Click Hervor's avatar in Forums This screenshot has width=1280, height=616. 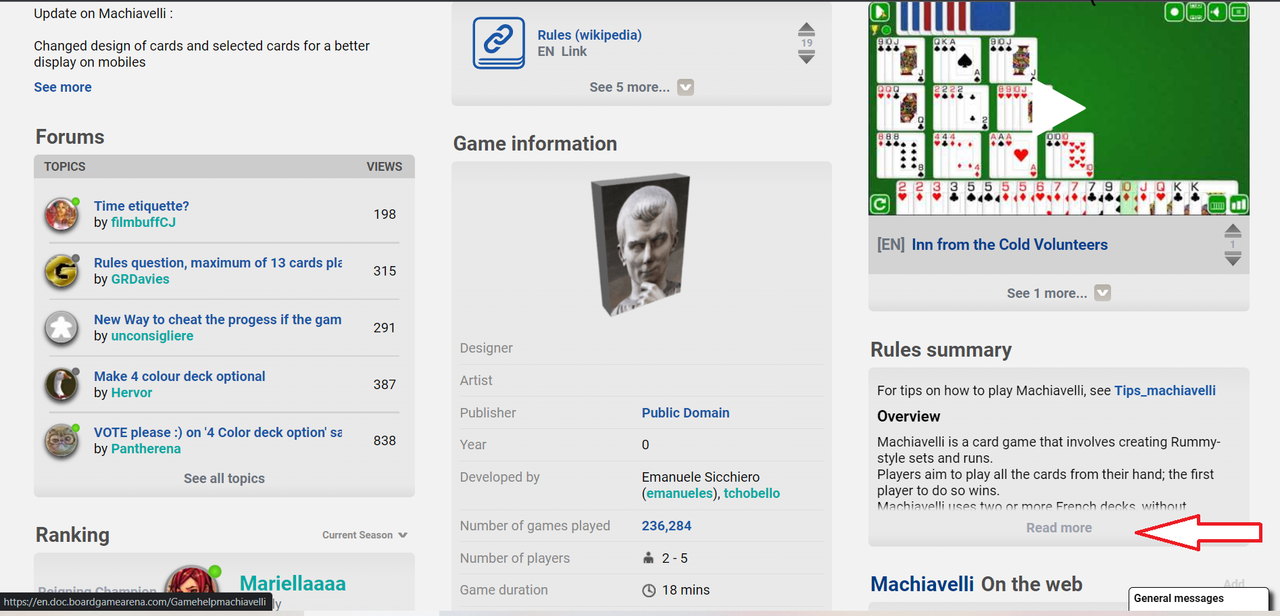62,384
